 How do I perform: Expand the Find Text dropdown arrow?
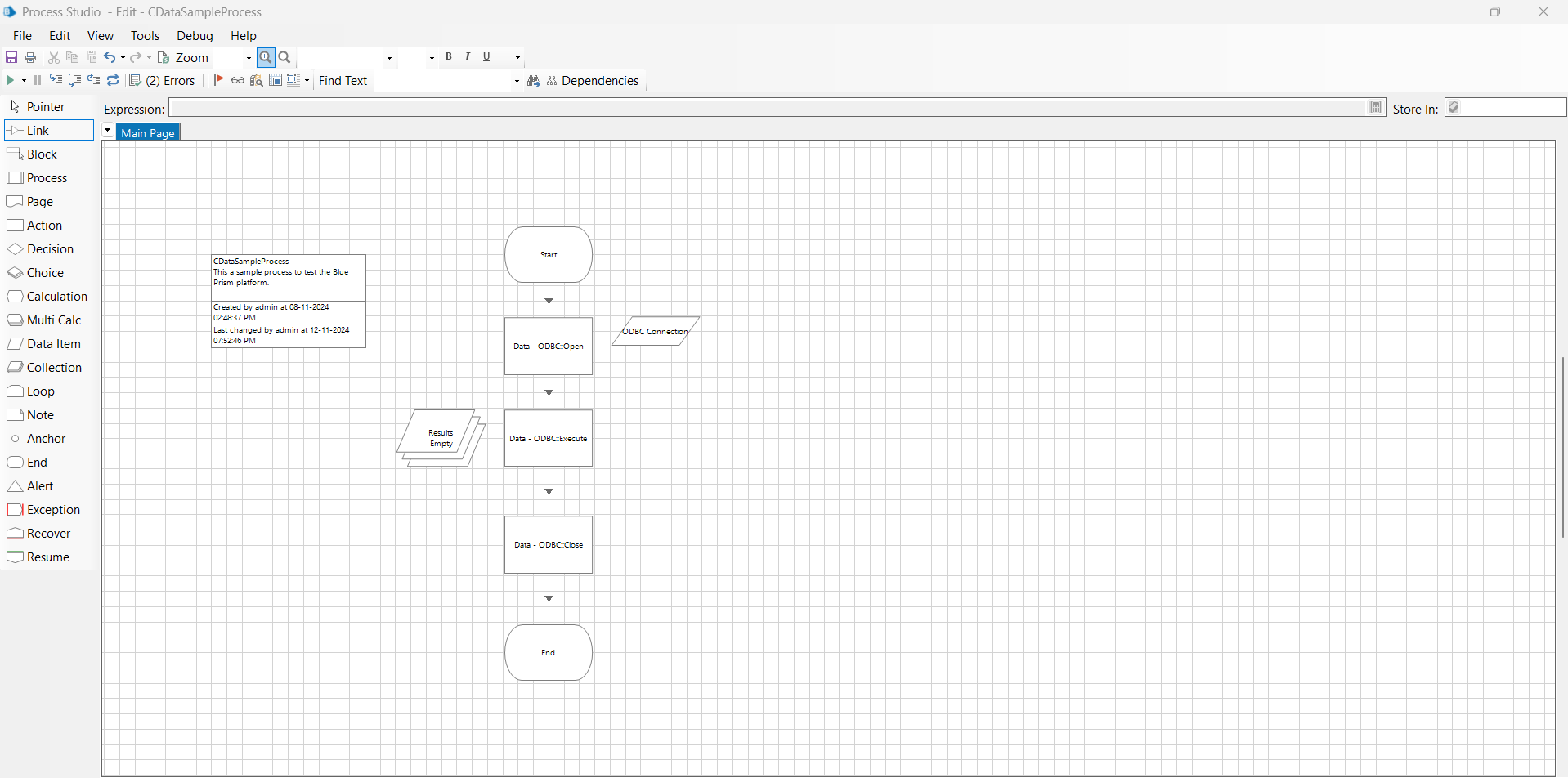(x=517, y=81)
